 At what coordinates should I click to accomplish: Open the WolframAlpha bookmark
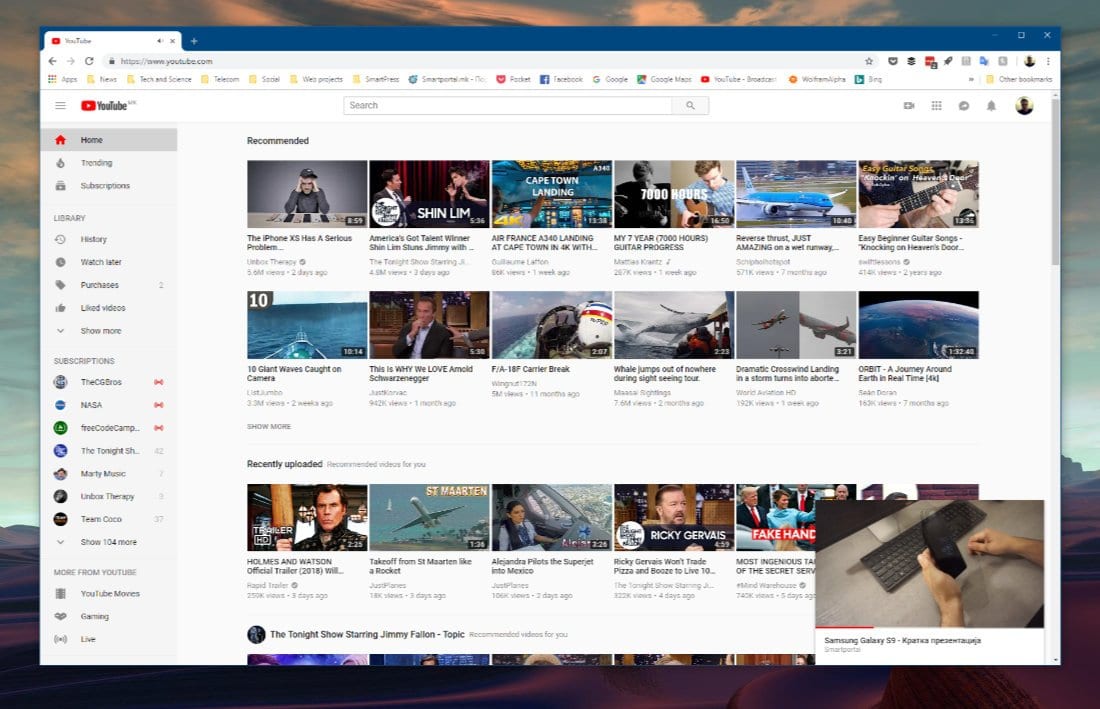(x=817, y=79)
